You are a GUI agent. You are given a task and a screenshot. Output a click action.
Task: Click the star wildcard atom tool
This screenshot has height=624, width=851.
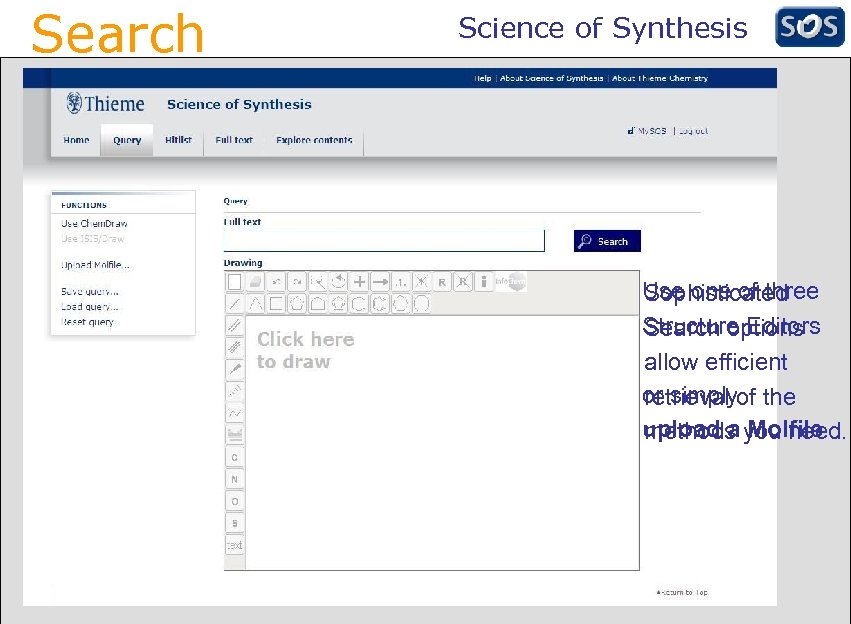coord(421,282)
